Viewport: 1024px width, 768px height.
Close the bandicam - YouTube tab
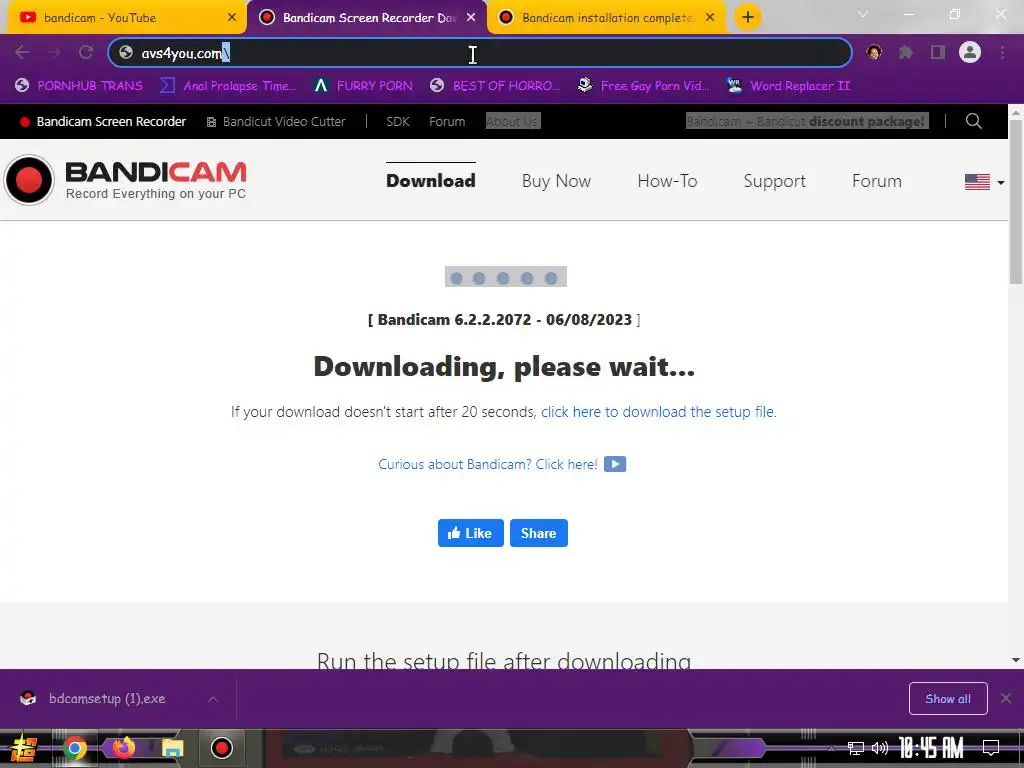tap(232, 18)
